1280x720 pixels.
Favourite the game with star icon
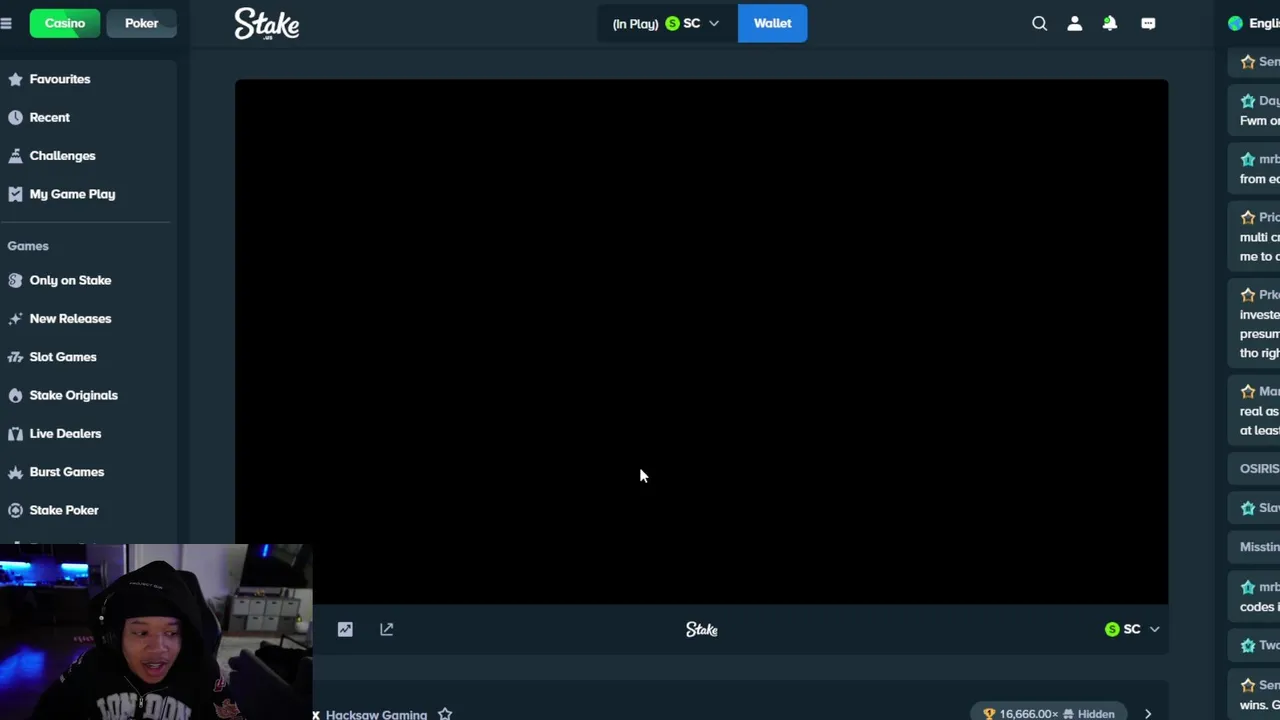click(x=445, y=714)
